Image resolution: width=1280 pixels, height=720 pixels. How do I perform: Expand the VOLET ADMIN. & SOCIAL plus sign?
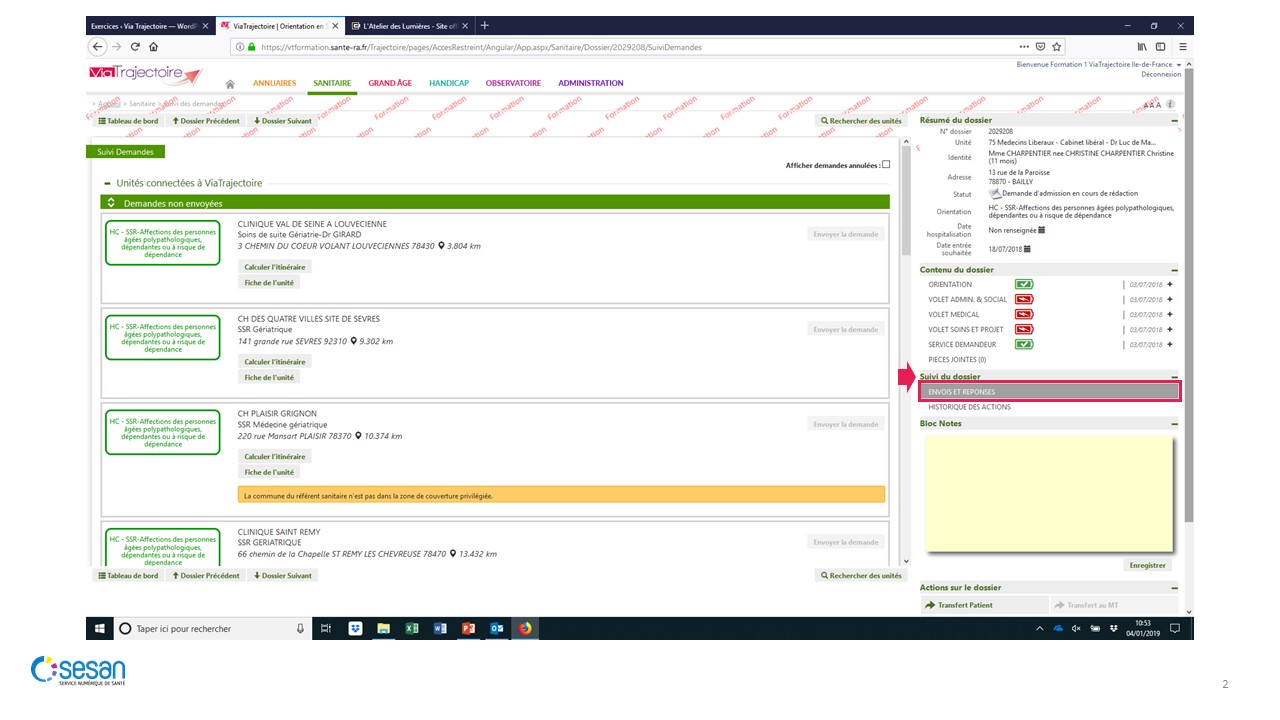[1170, 299]
